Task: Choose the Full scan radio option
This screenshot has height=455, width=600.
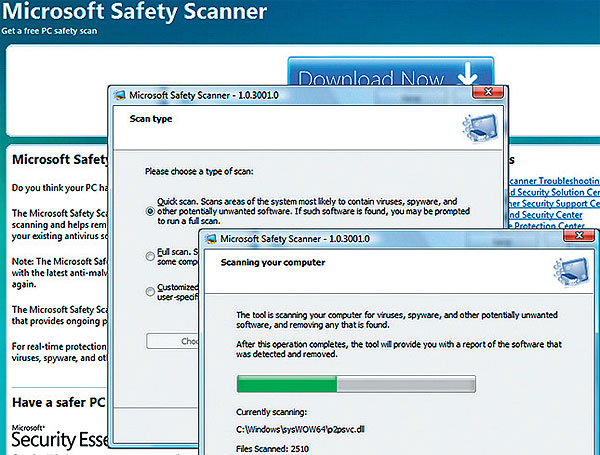Action: tap(150, 256)
